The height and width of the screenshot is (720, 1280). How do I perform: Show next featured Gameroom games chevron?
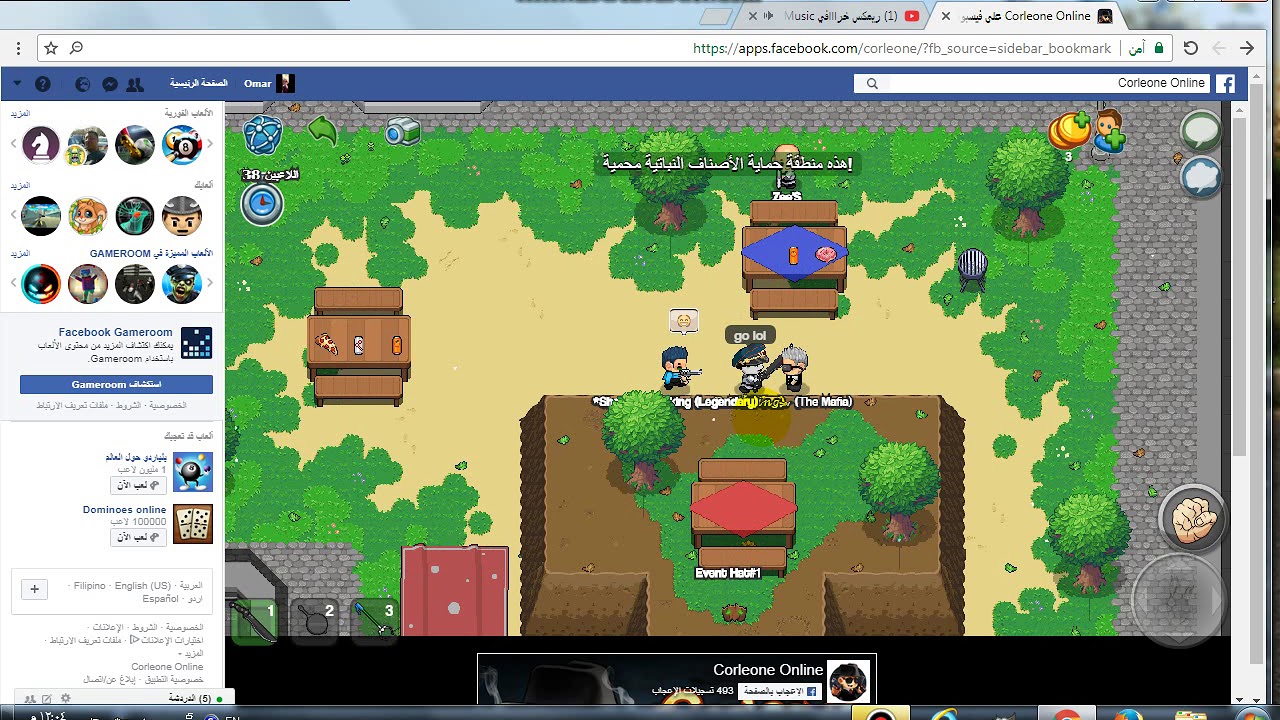13,284
